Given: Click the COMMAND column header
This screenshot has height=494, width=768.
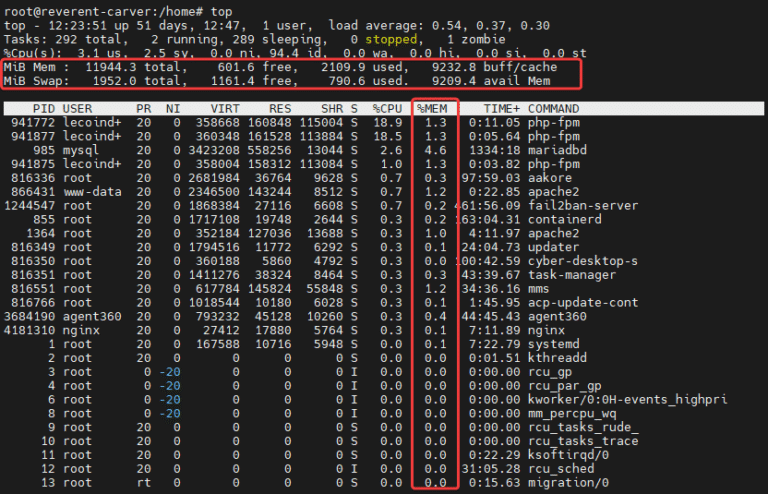Looking at the screenshot, I should tap(553, 109).
